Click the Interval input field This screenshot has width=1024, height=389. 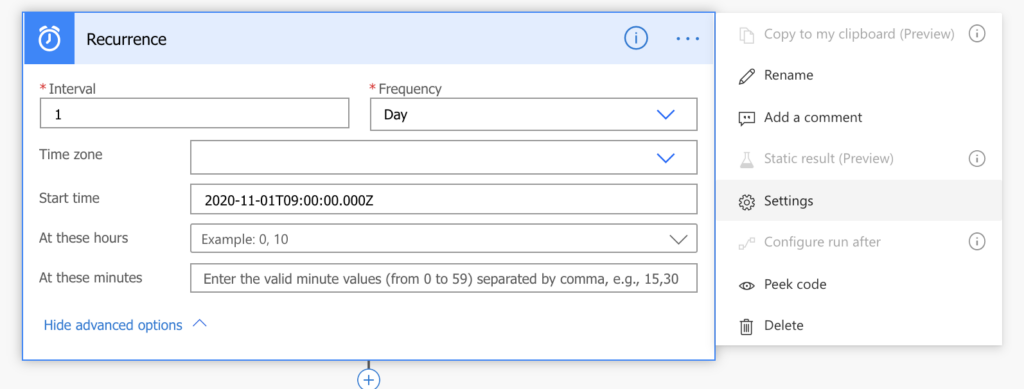pyautogui.click(x=195, y=114)
